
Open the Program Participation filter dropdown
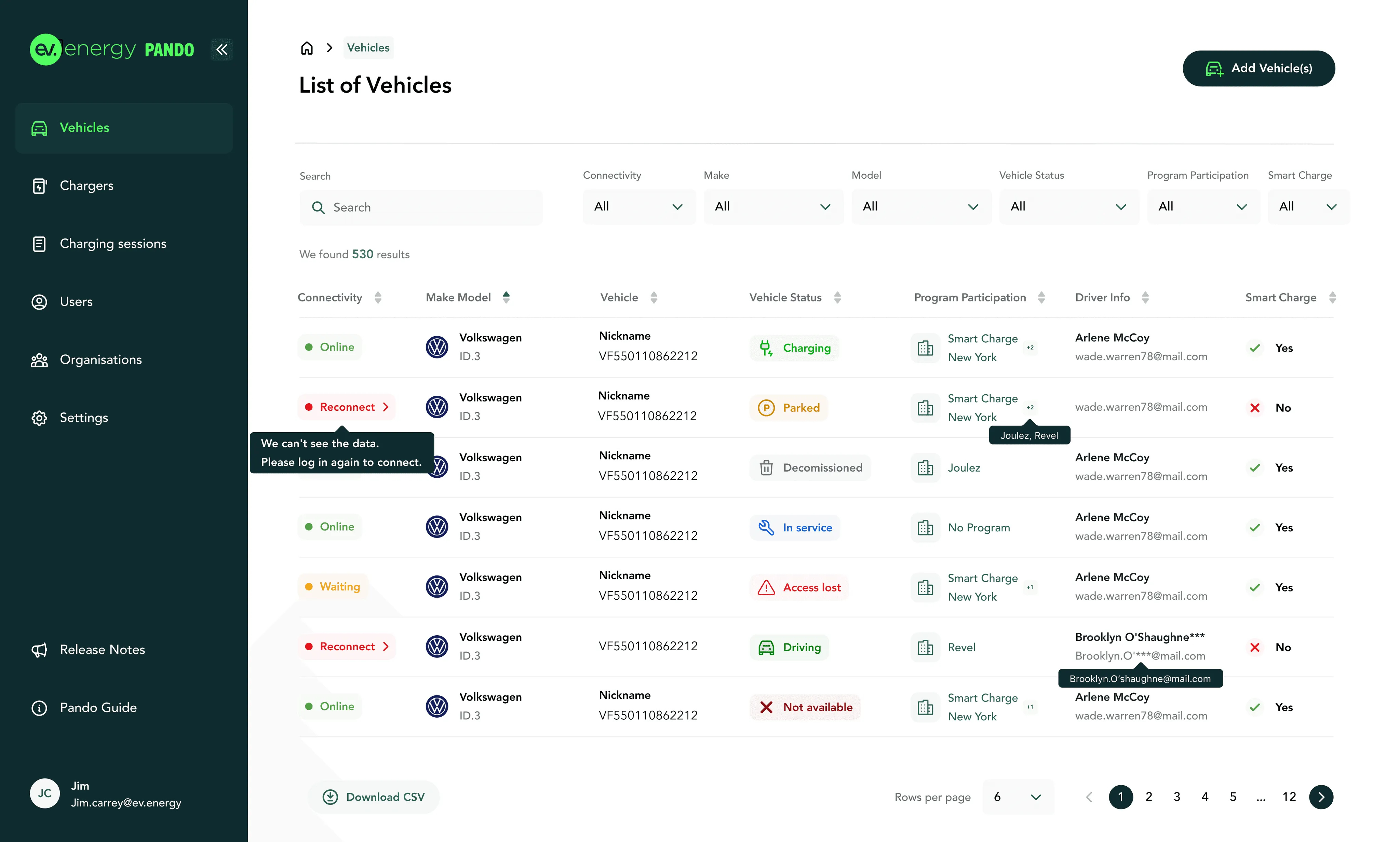pyautogui.click(x=1203, y=206)
